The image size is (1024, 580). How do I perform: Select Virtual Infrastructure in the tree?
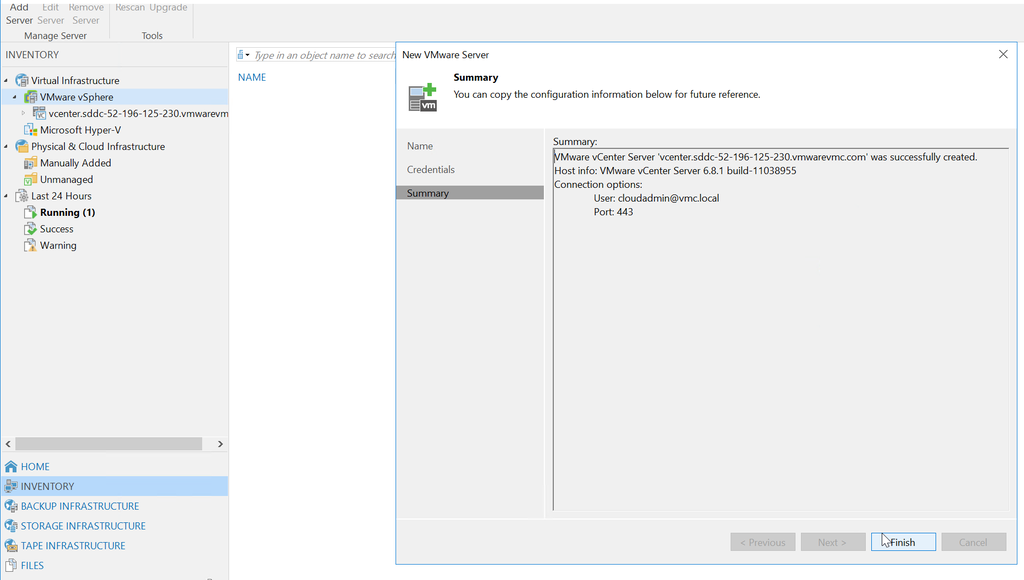pyautogui.click(x=75, y=80)
